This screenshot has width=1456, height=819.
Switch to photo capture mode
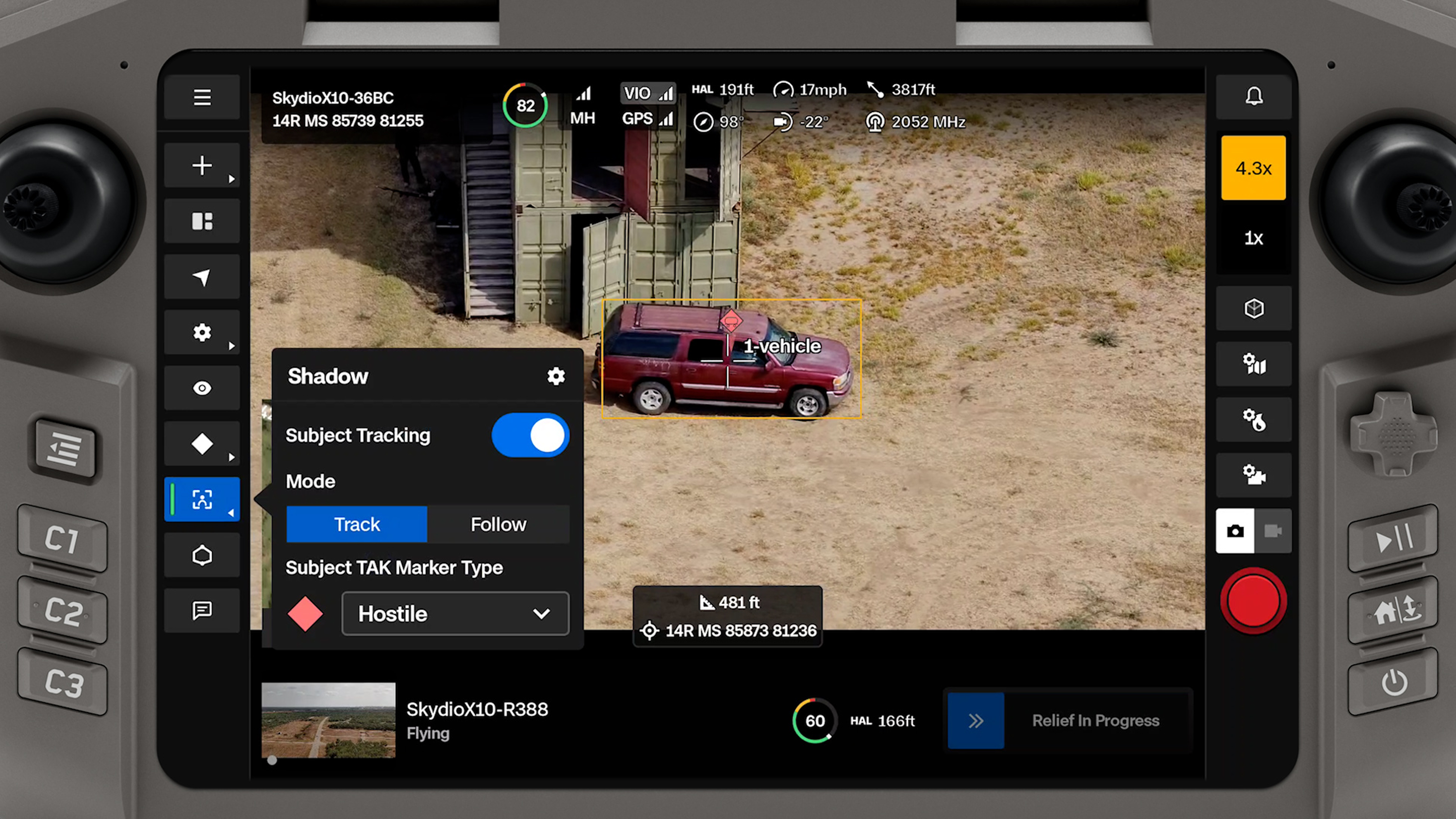point(1235,531)
